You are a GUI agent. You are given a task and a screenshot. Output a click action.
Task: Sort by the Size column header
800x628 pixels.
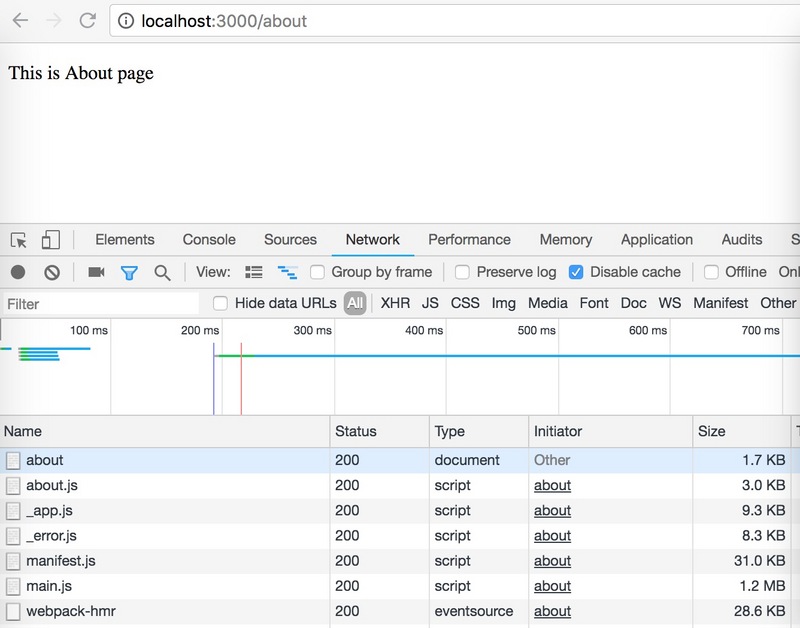point(741,431)
